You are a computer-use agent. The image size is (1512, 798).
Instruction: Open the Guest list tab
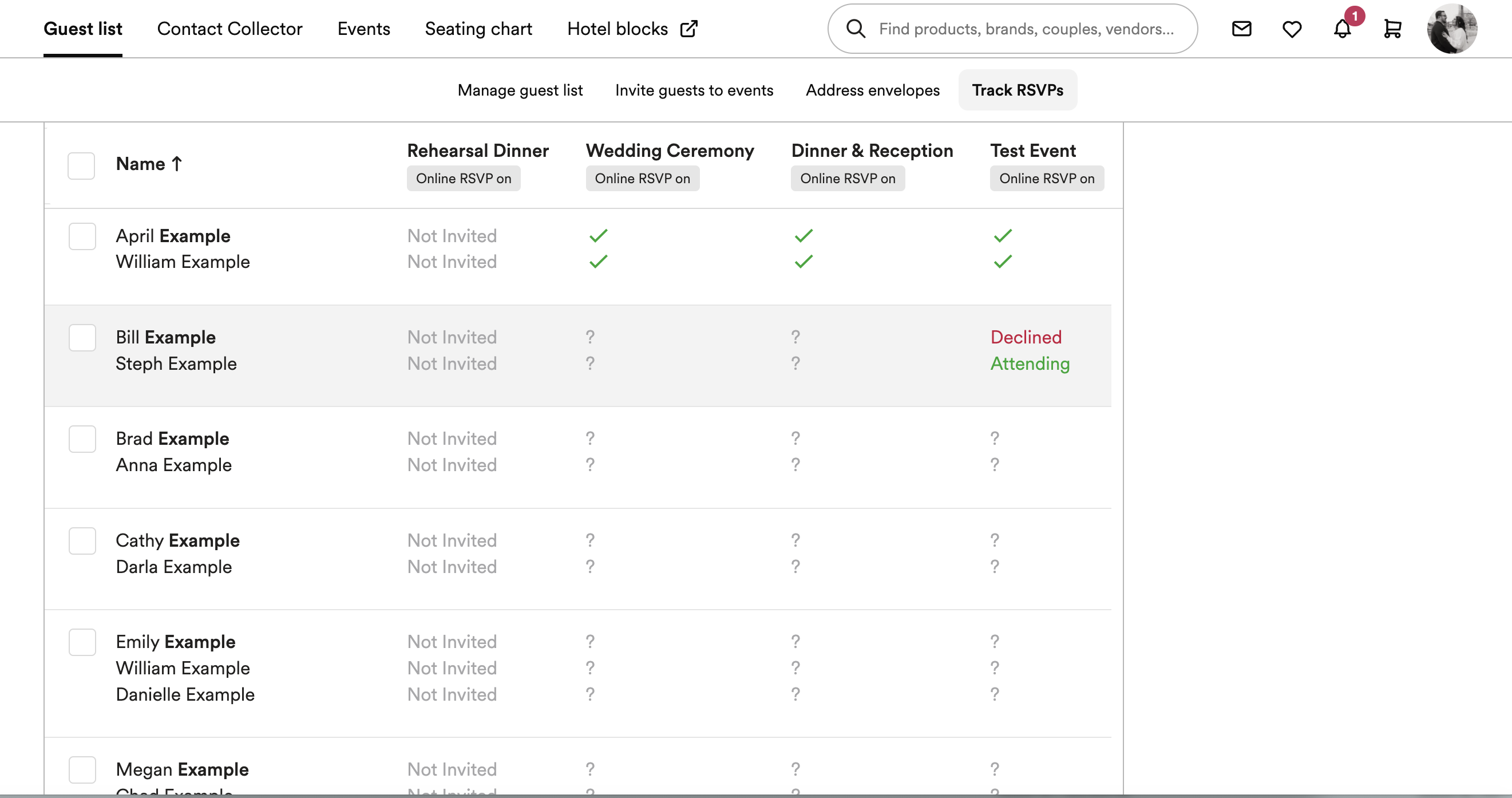83,28
